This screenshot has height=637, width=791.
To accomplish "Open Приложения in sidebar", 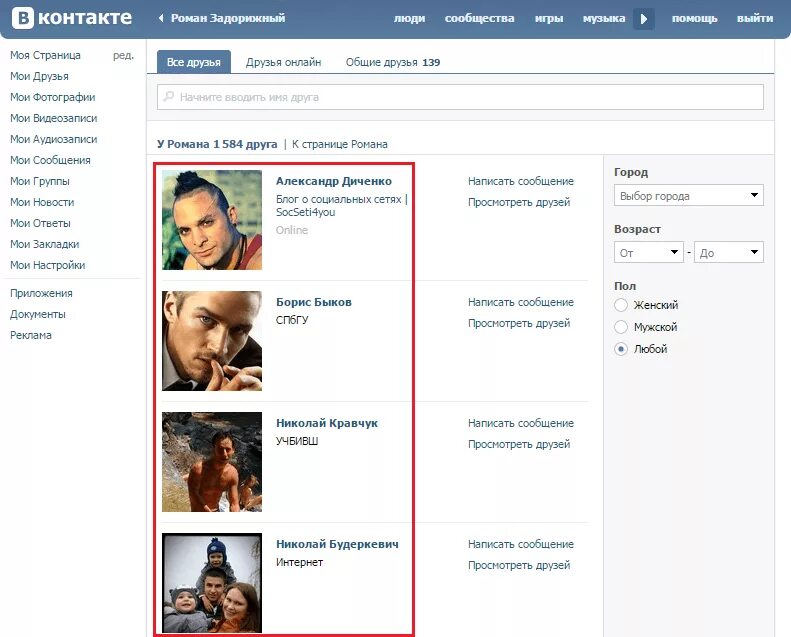I will (41, 293).
